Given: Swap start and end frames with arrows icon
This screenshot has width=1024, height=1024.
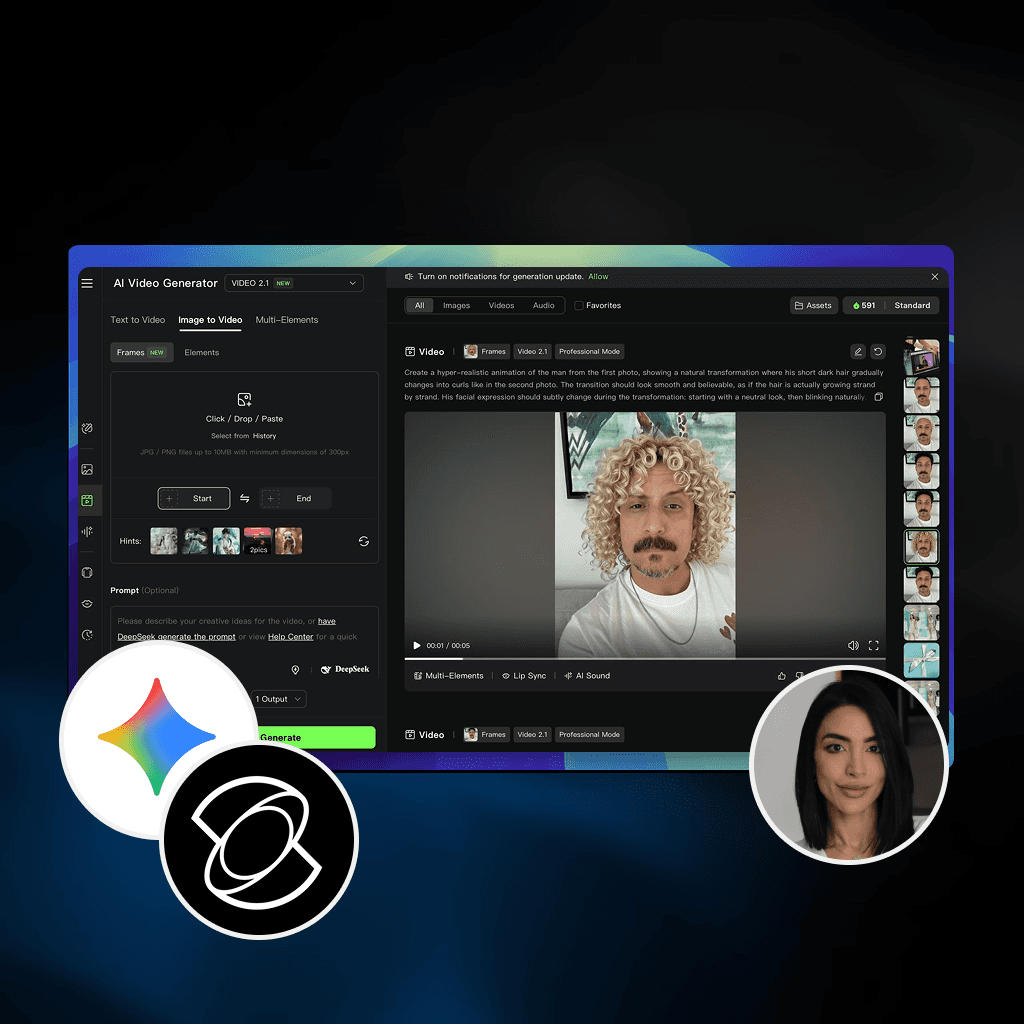Looking at the screenshot, I should pos(244,498).
